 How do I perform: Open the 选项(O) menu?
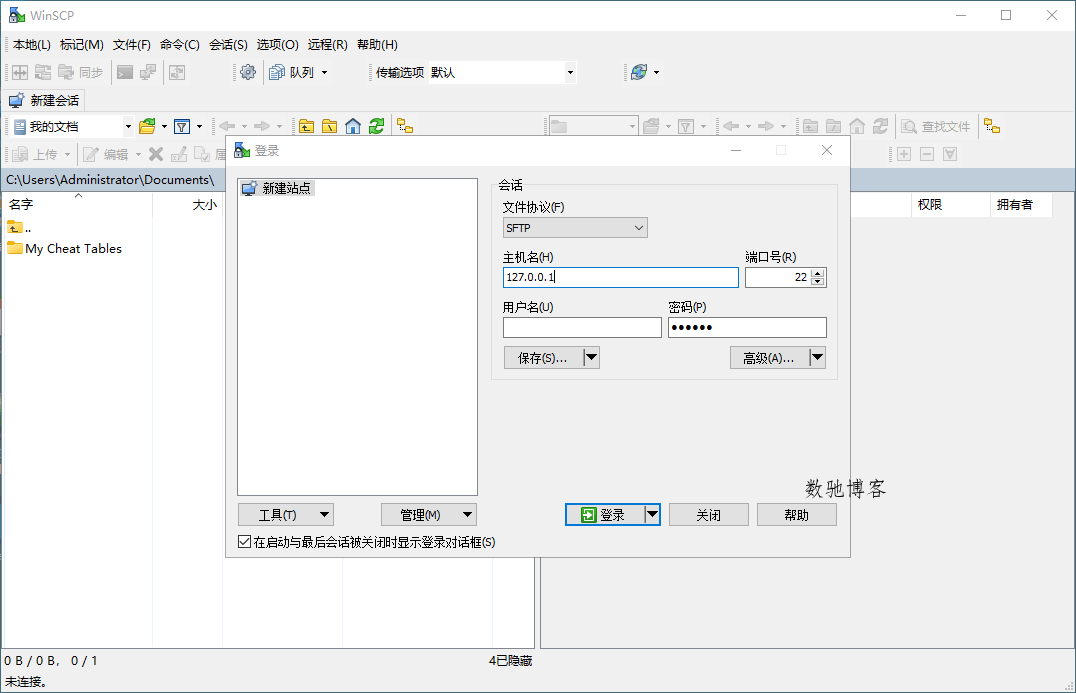point(277,45)
